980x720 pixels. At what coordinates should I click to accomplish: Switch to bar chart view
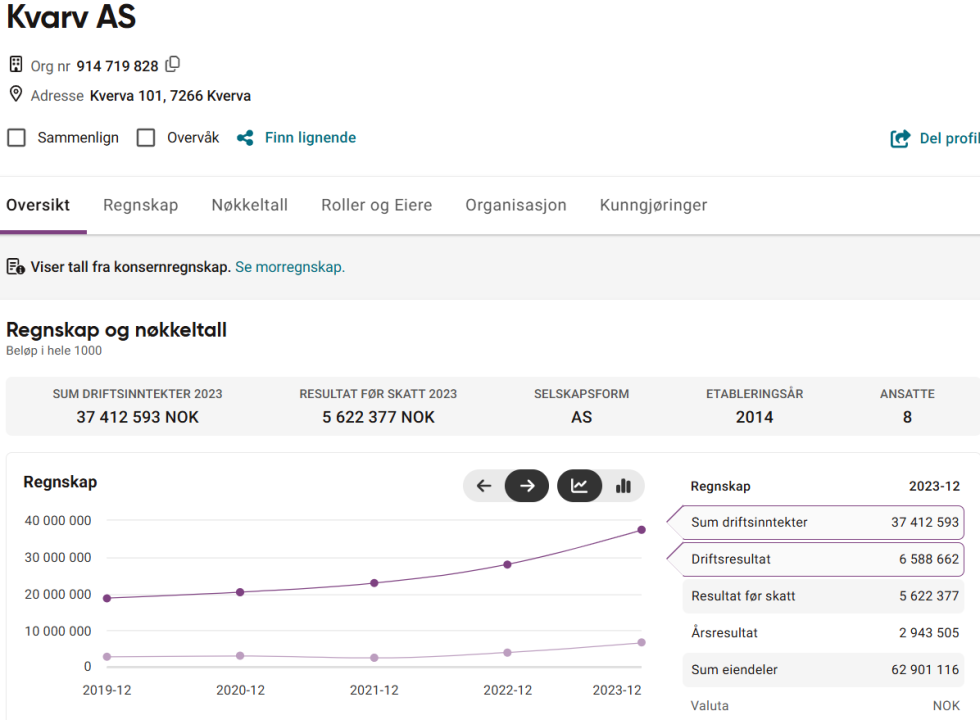click(x=623, y=486)
